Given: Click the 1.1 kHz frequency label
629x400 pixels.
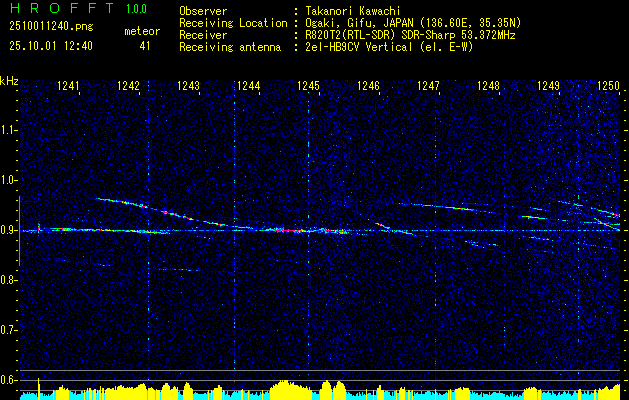Looking at the screenshot, I should (x=8, y=130).
